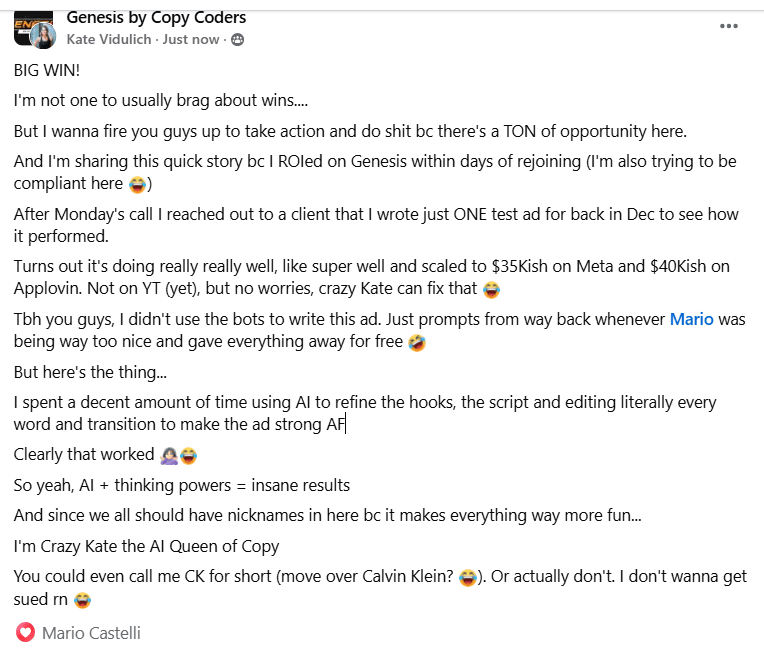This screenshot has height=652, width=764.
Task: Click the "Just now" post timestamp
Action: click(x=191, y=40)
